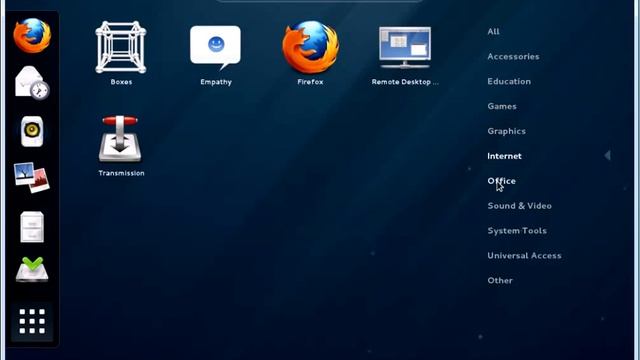Show All application categories
This screenshot has width=640, height=360.
(x=493, y=31)
